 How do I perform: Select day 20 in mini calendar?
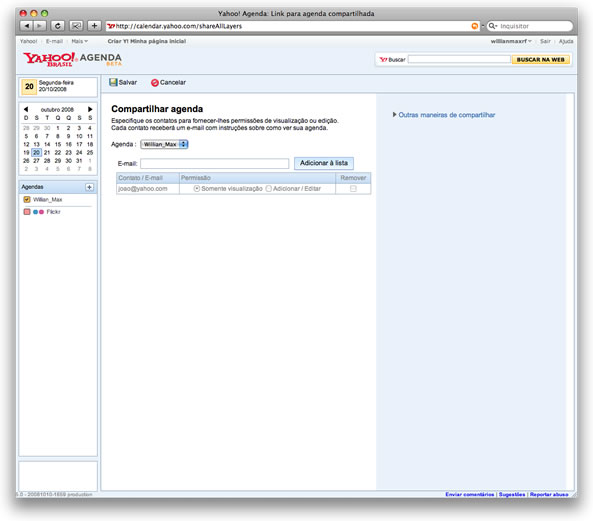[x=36, y=152]
